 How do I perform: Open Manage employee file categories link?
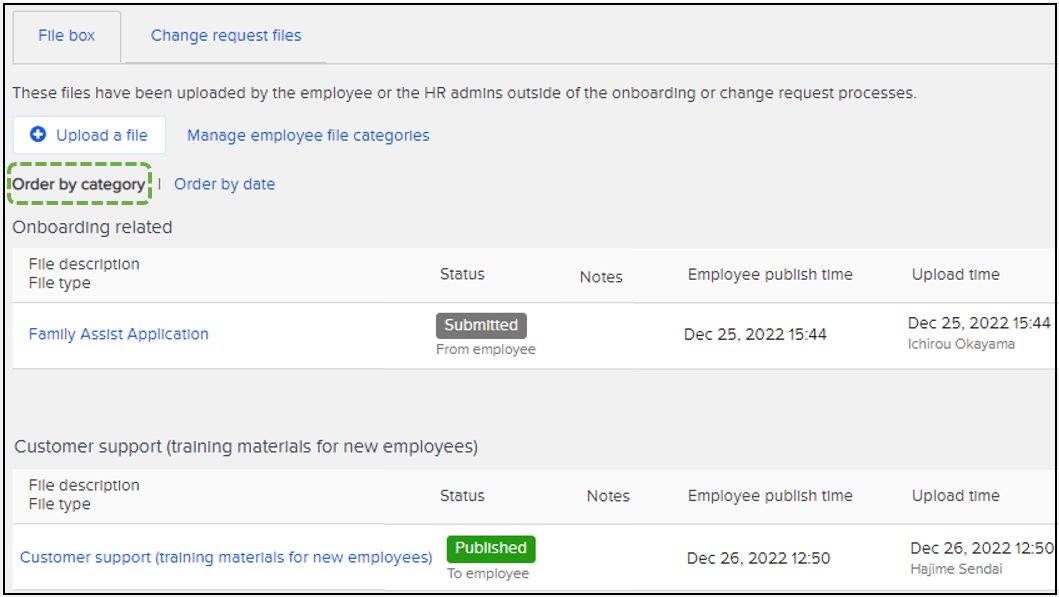click(x=308, y=135)
